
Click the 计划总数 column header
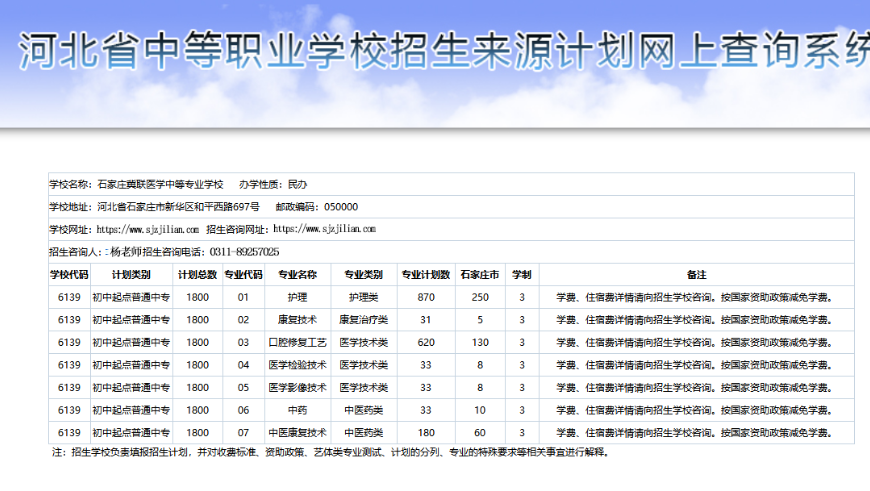(x=198, y=275)
